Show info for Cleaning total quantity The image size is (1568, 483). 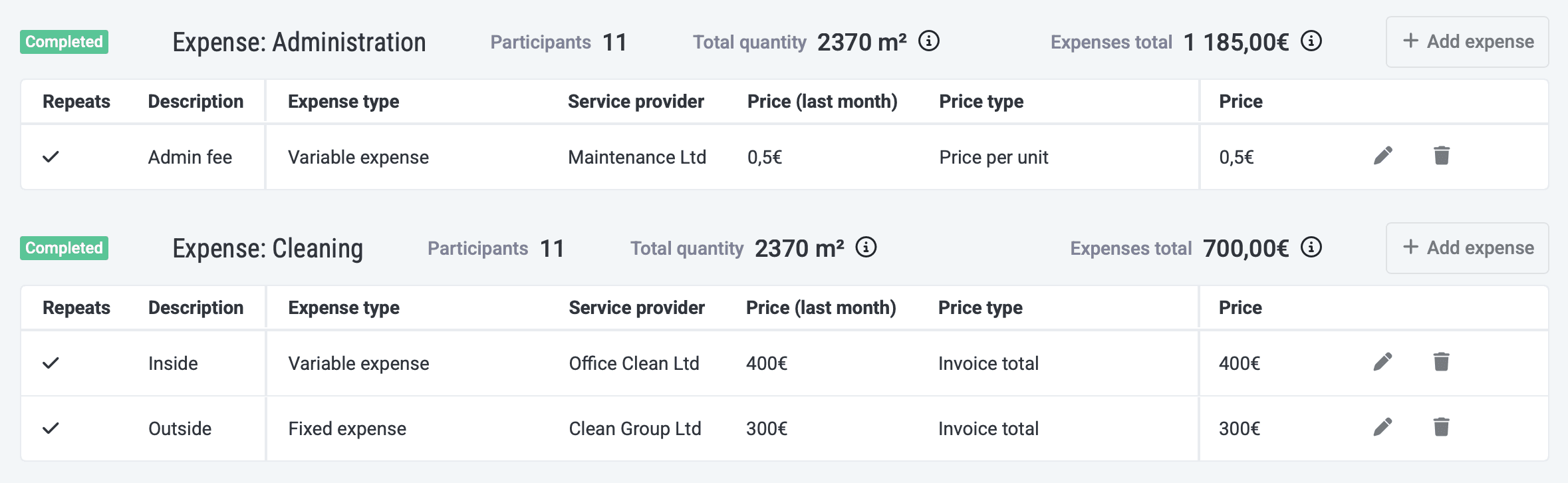(x=866, y=247)
